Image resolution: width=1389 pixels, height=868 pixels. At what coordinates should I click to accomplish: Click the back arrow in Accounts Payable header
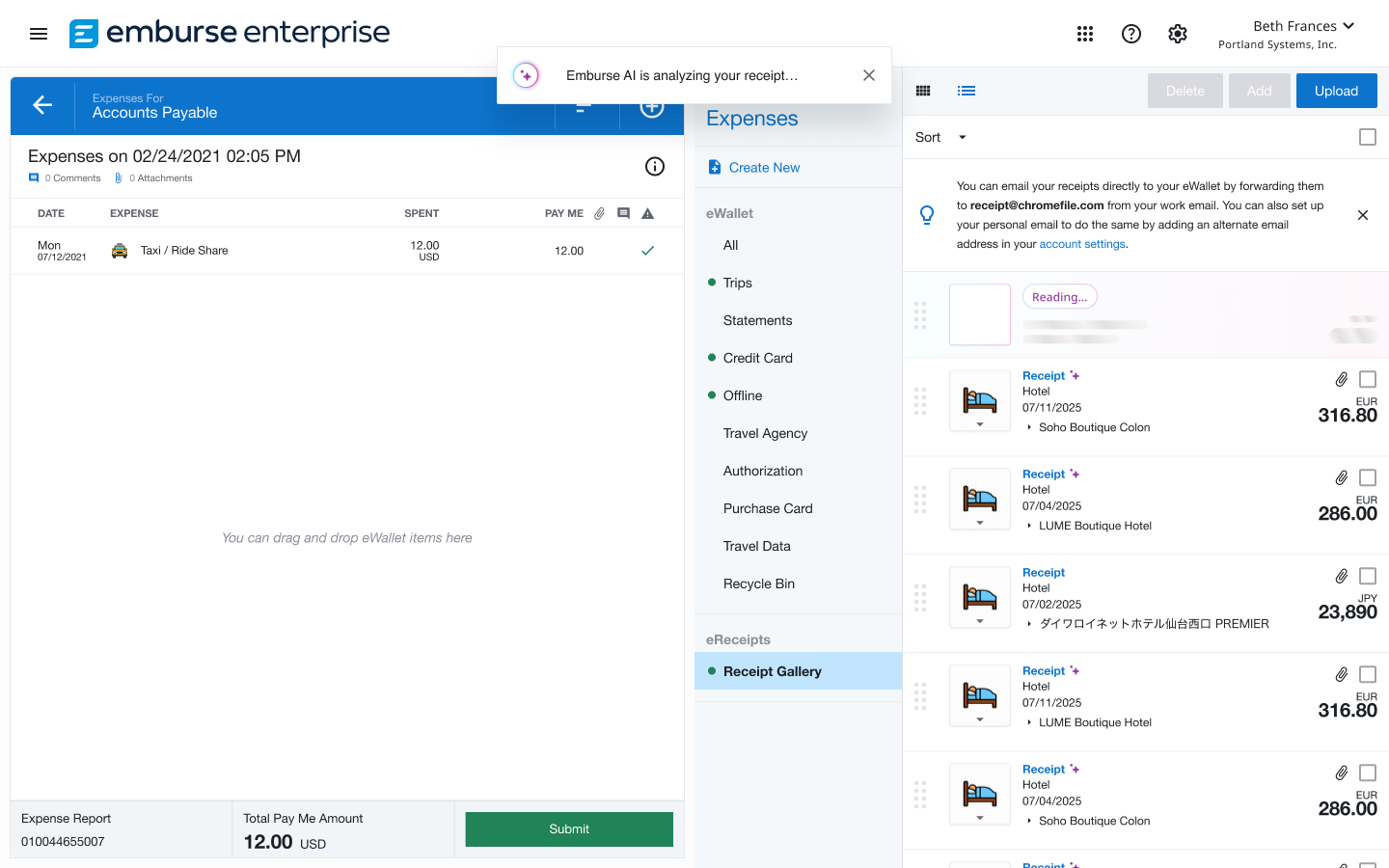42,105
